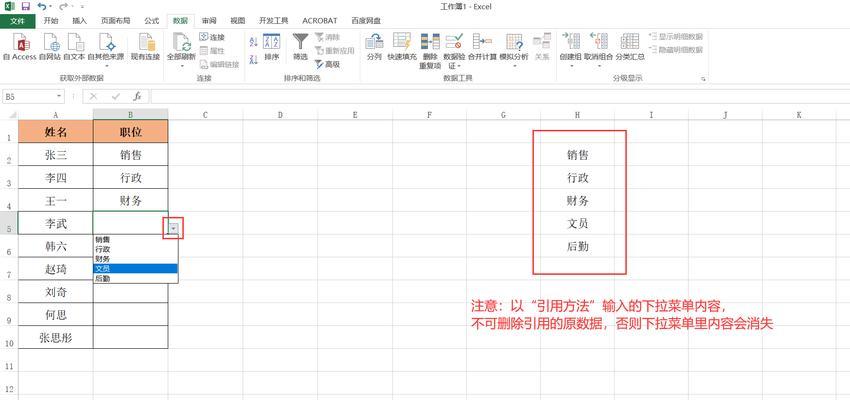Click the 全部刷新 refresh all icon
Viewport: 850px width, 400px height.
click(x=181, y=42)
